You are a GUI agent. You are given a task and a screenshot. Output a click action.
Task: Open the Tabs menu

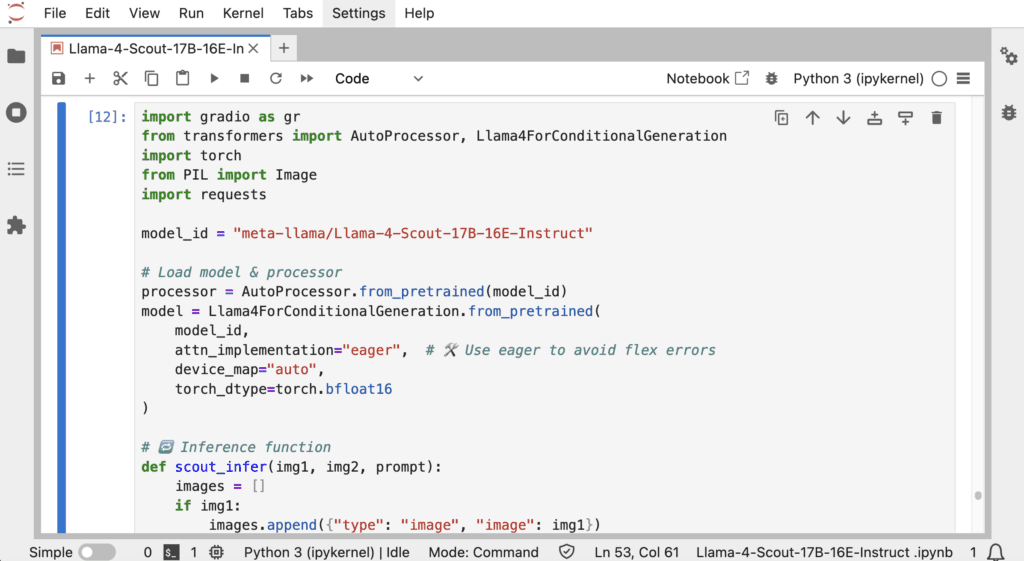298,13
